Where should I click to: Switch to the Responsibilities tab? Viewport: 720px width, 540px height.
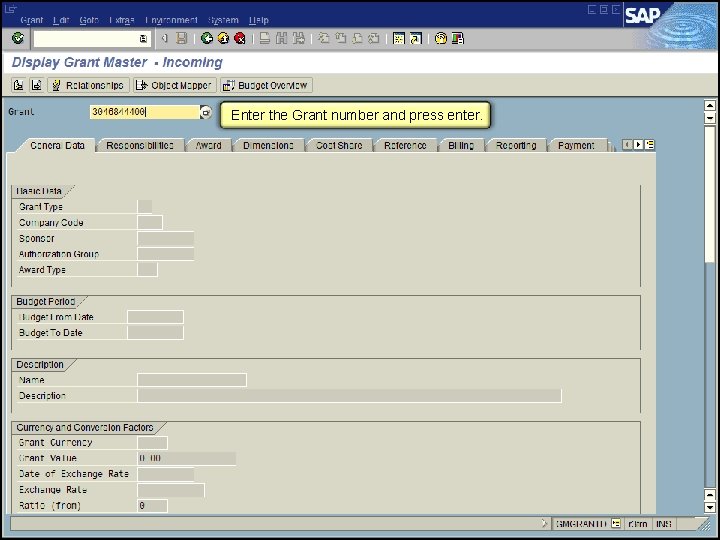(140, 146)
